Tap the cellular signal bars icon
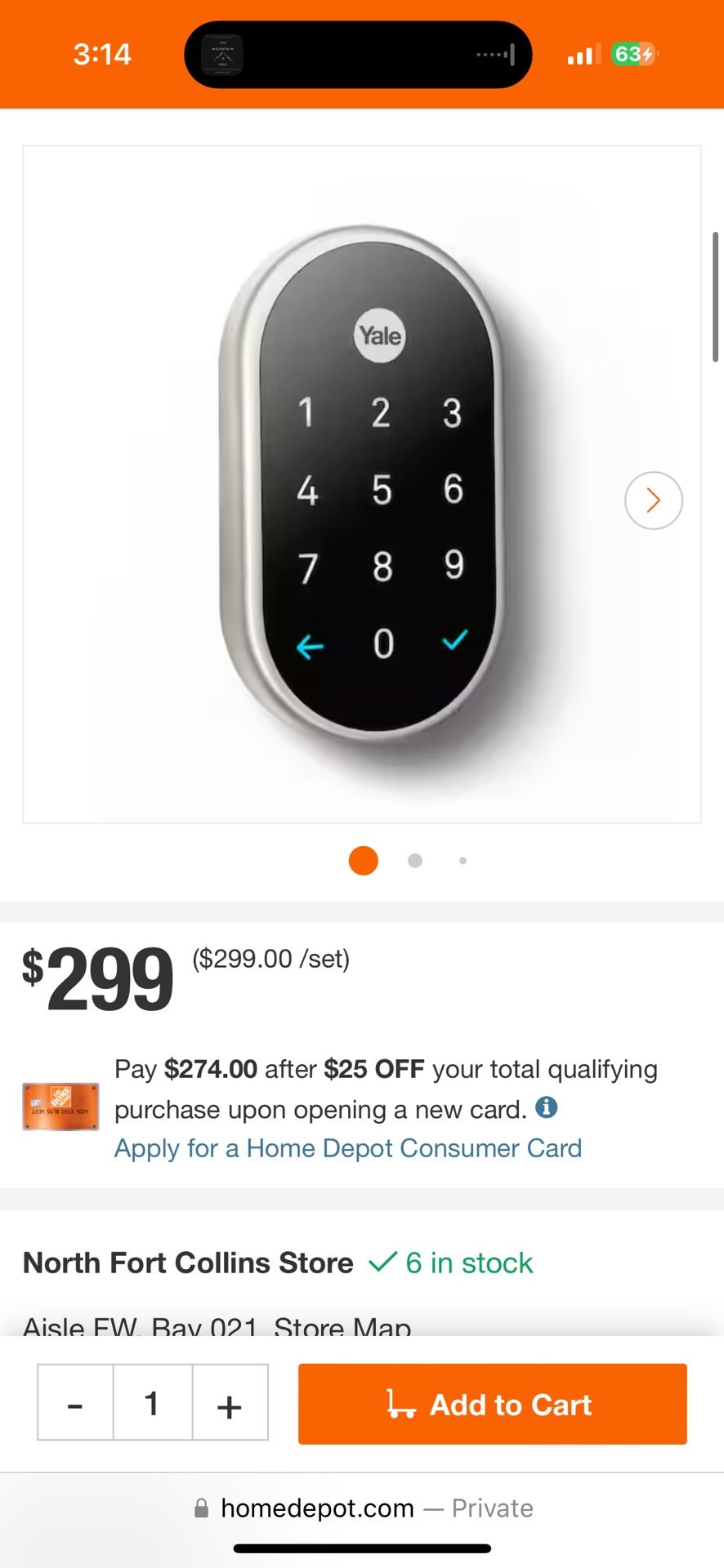Image resolution: width=724 pixels, height=1568 pixels. (x=580, y=56)
